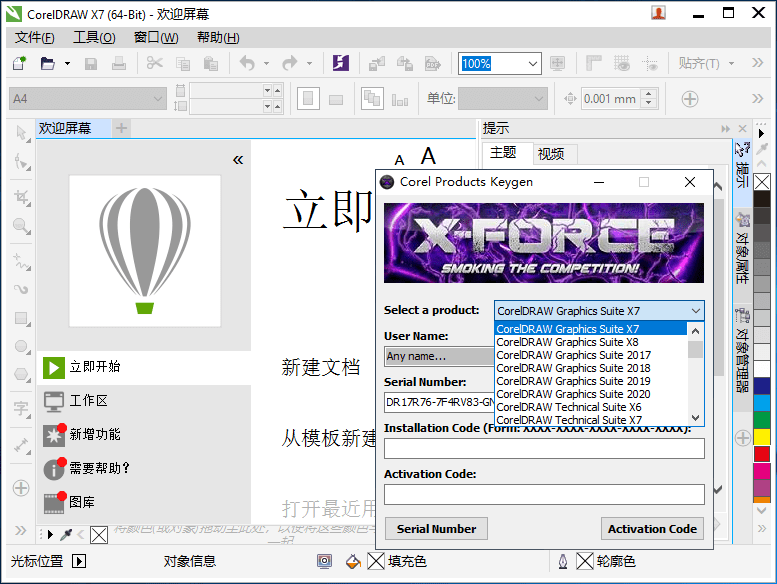Open Select a product combo box

[x=599, y=311]
